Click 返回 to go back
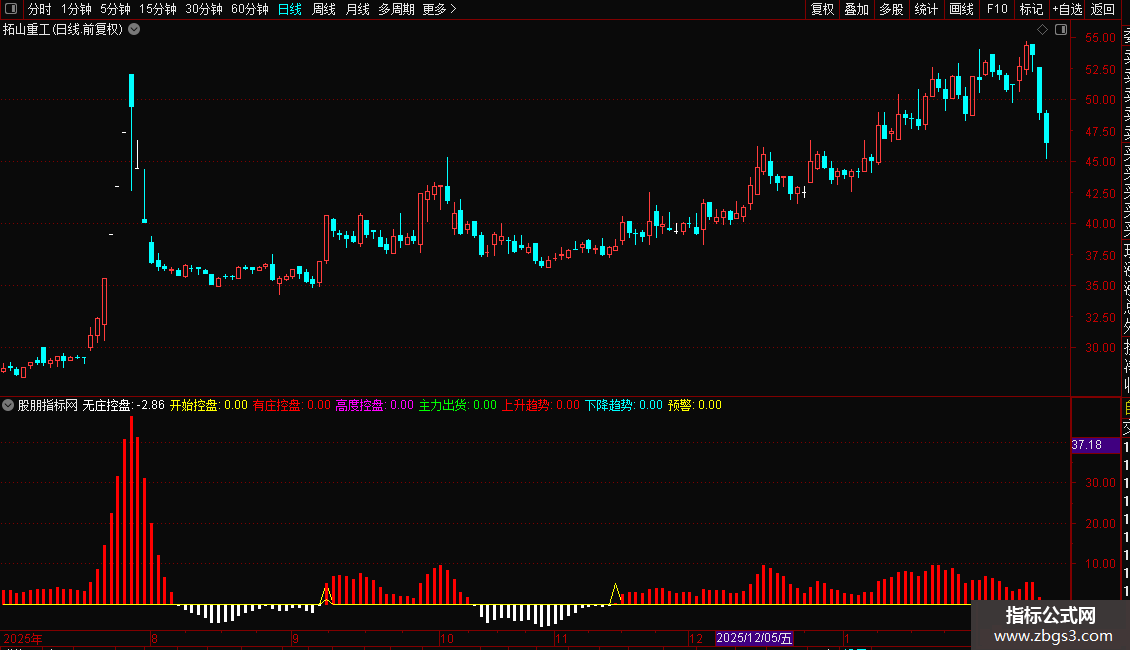The image size is (1130, 650). click(x=1103, y=9)
